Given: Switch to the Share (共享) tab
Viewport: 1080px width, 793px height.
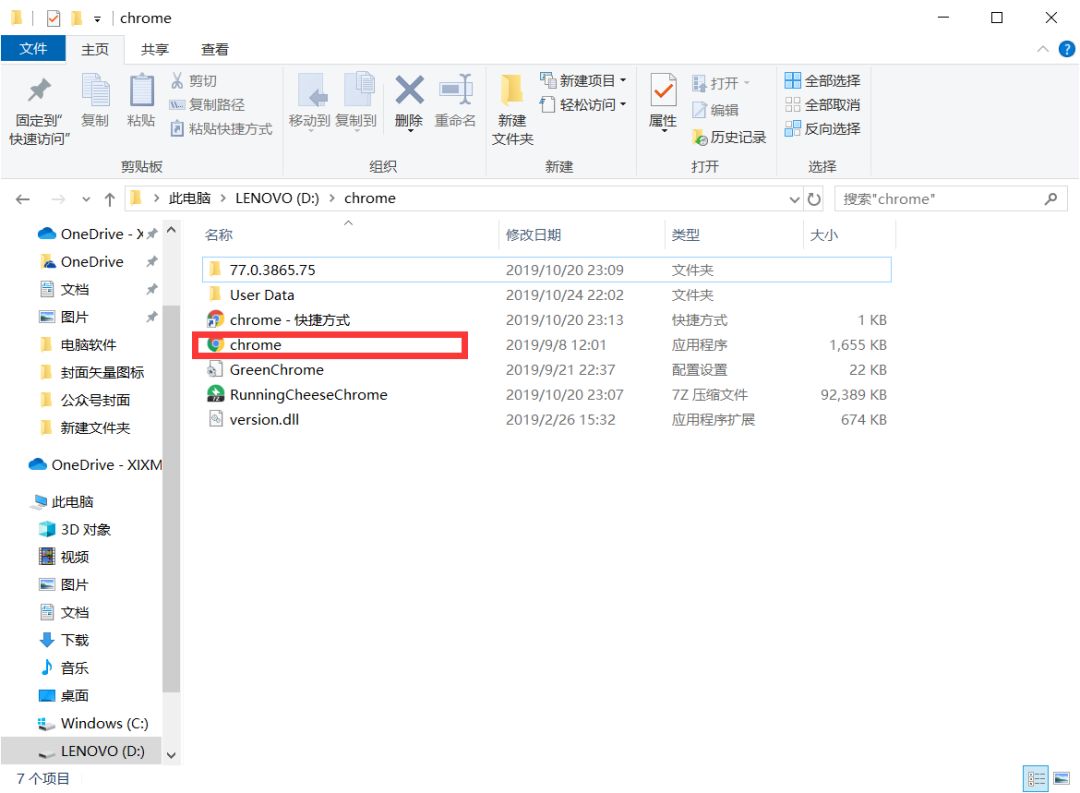Looking at the screenshot, I should 155,50.
